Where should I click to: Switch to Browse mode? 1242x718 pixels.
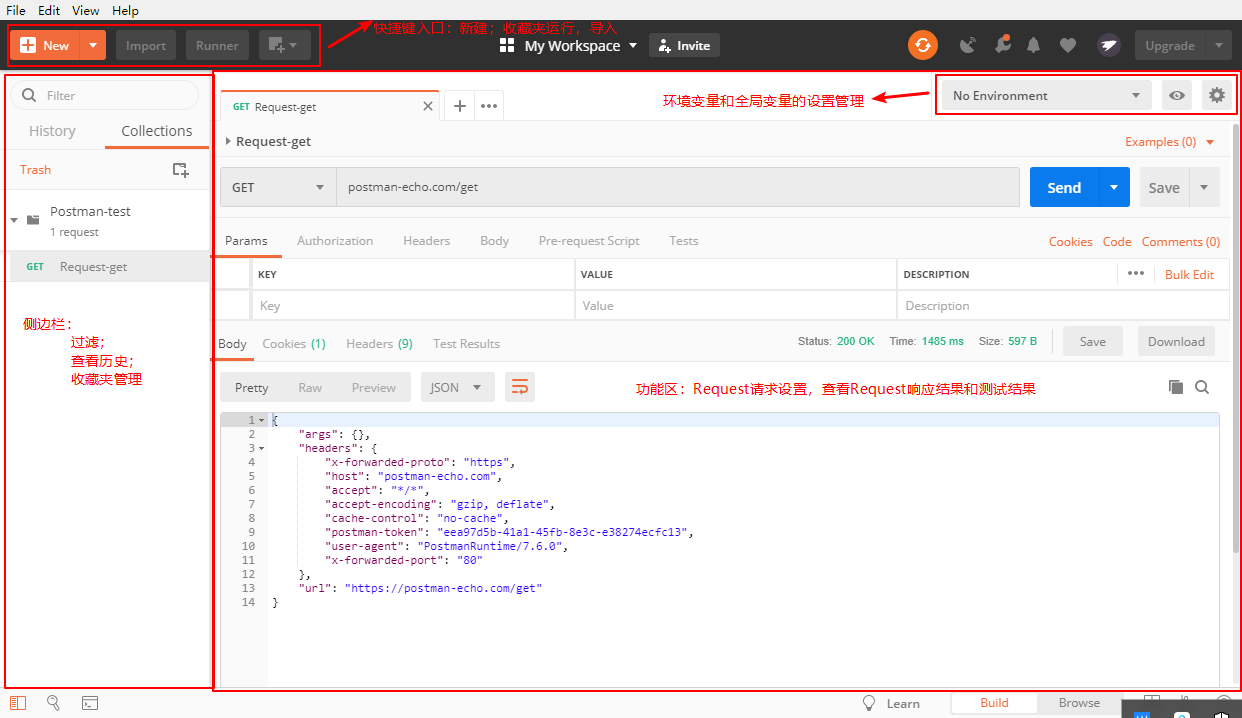[1079, 703]
